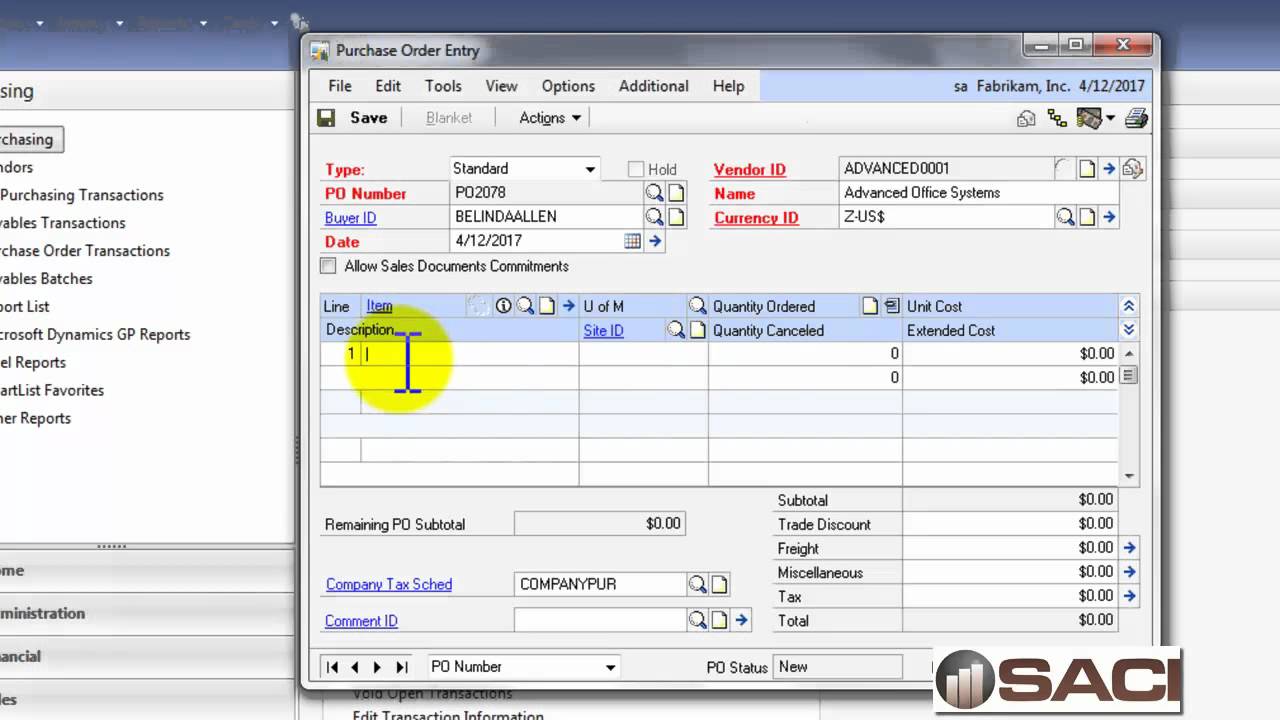Click the Vendor ID note icon
The width and height of the screenshot is (1280, 720).
click(1087, 169)
